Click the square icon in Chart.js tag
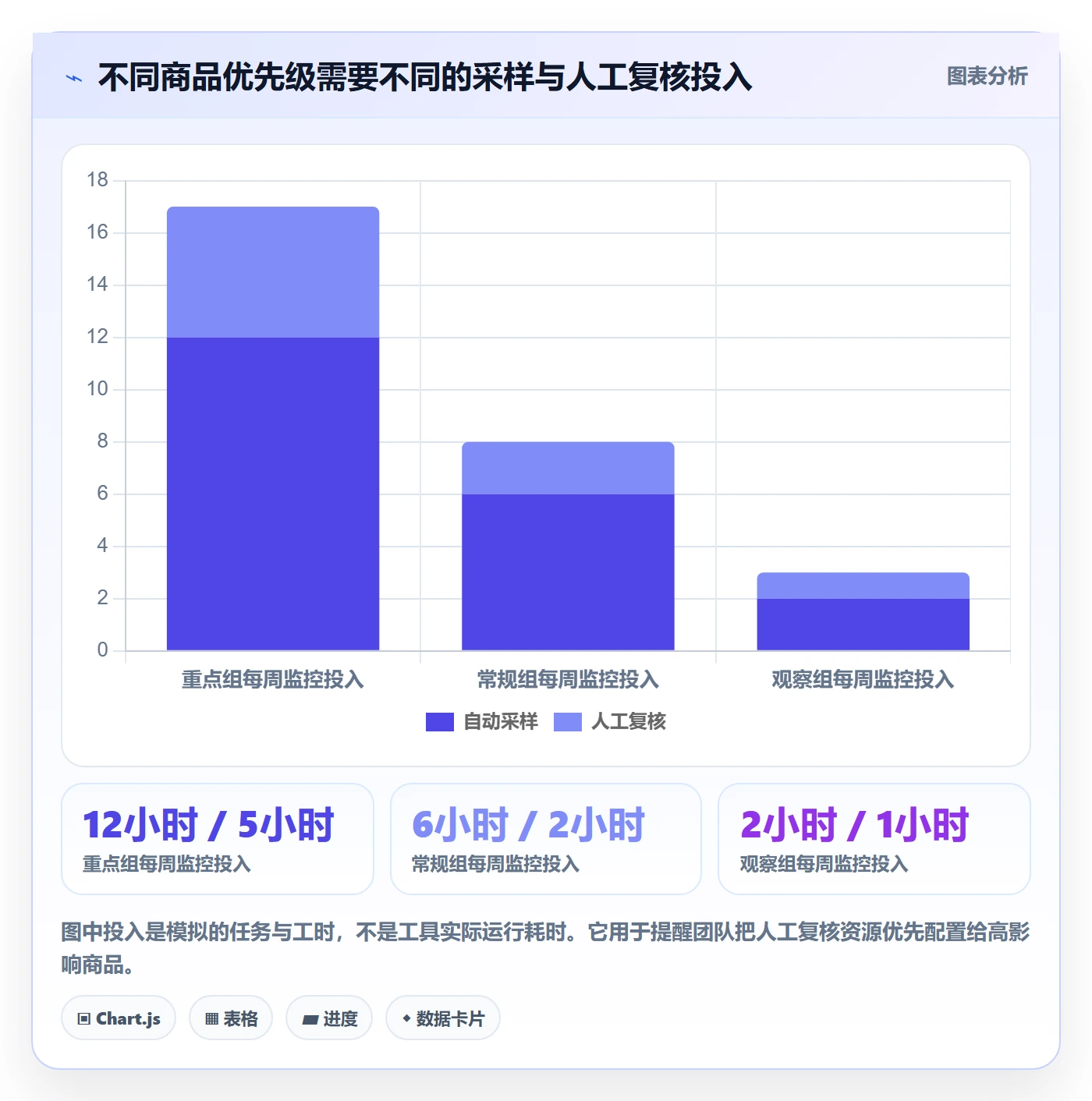 pos(84,1019)
